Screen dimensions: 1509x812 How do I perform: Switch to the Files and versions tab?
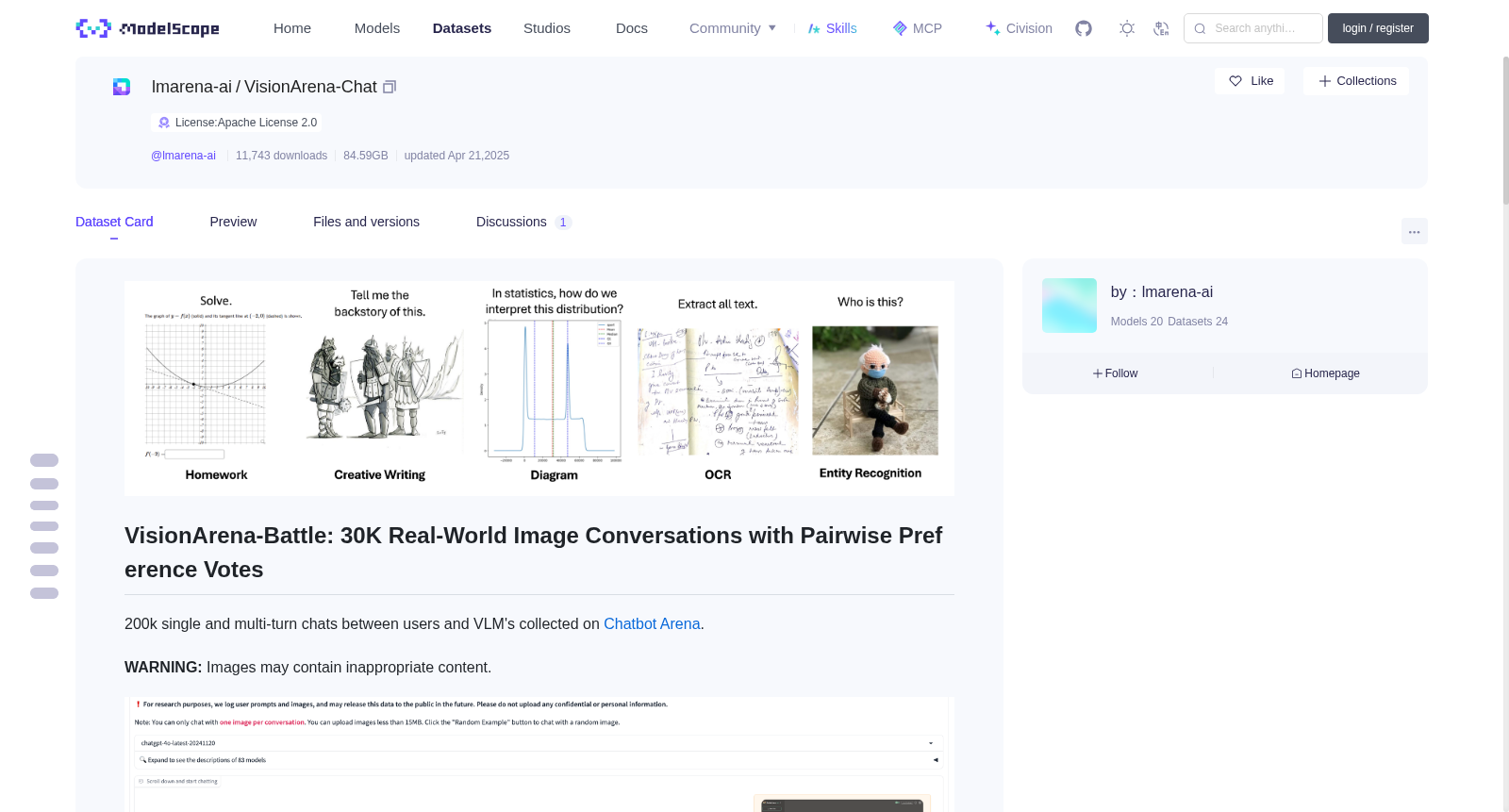pyautogui.click(x=366, y=222)
